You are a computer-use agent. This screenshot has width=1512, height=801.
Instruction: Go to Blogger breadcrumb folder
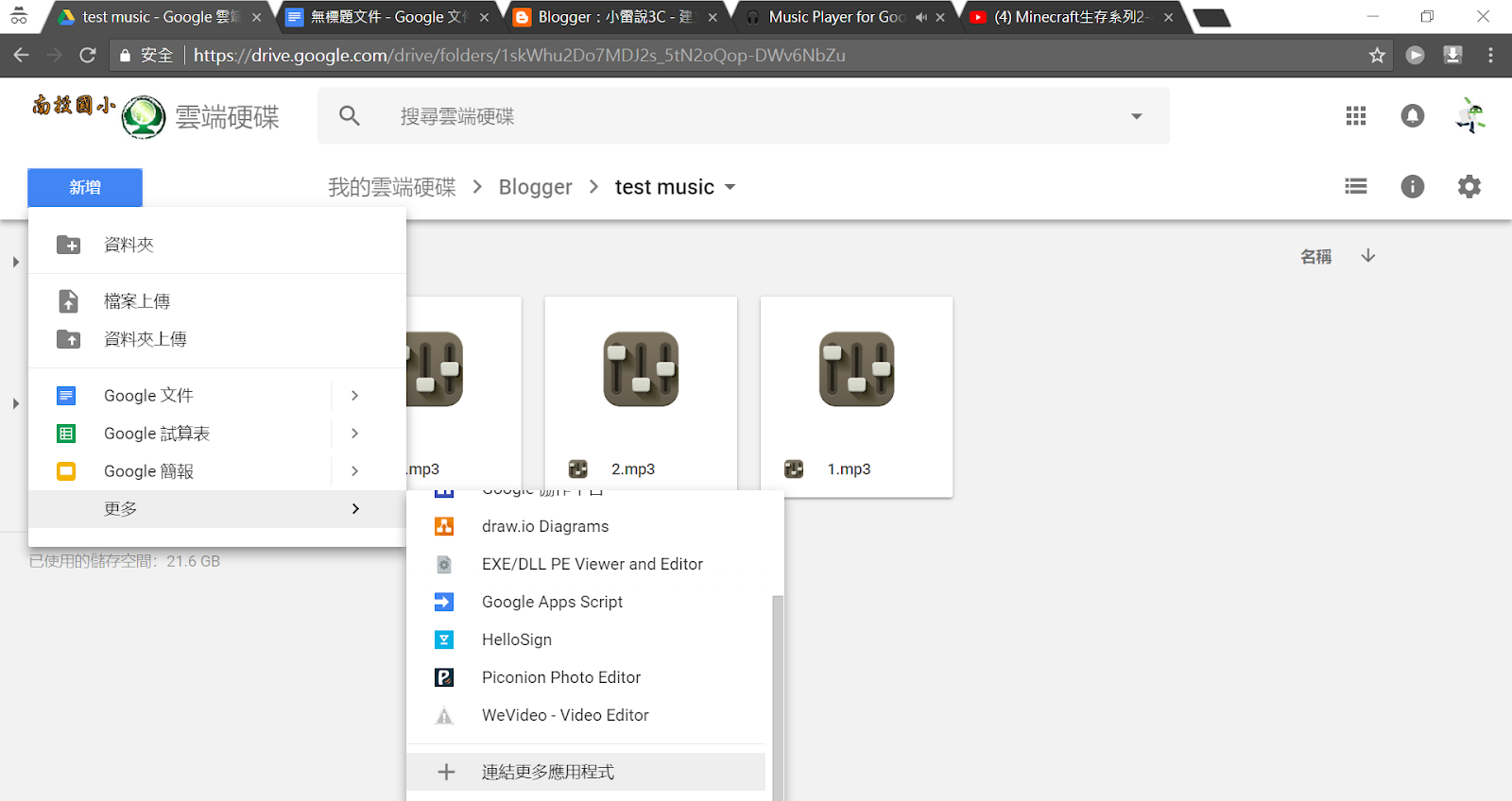click(536, 187)
